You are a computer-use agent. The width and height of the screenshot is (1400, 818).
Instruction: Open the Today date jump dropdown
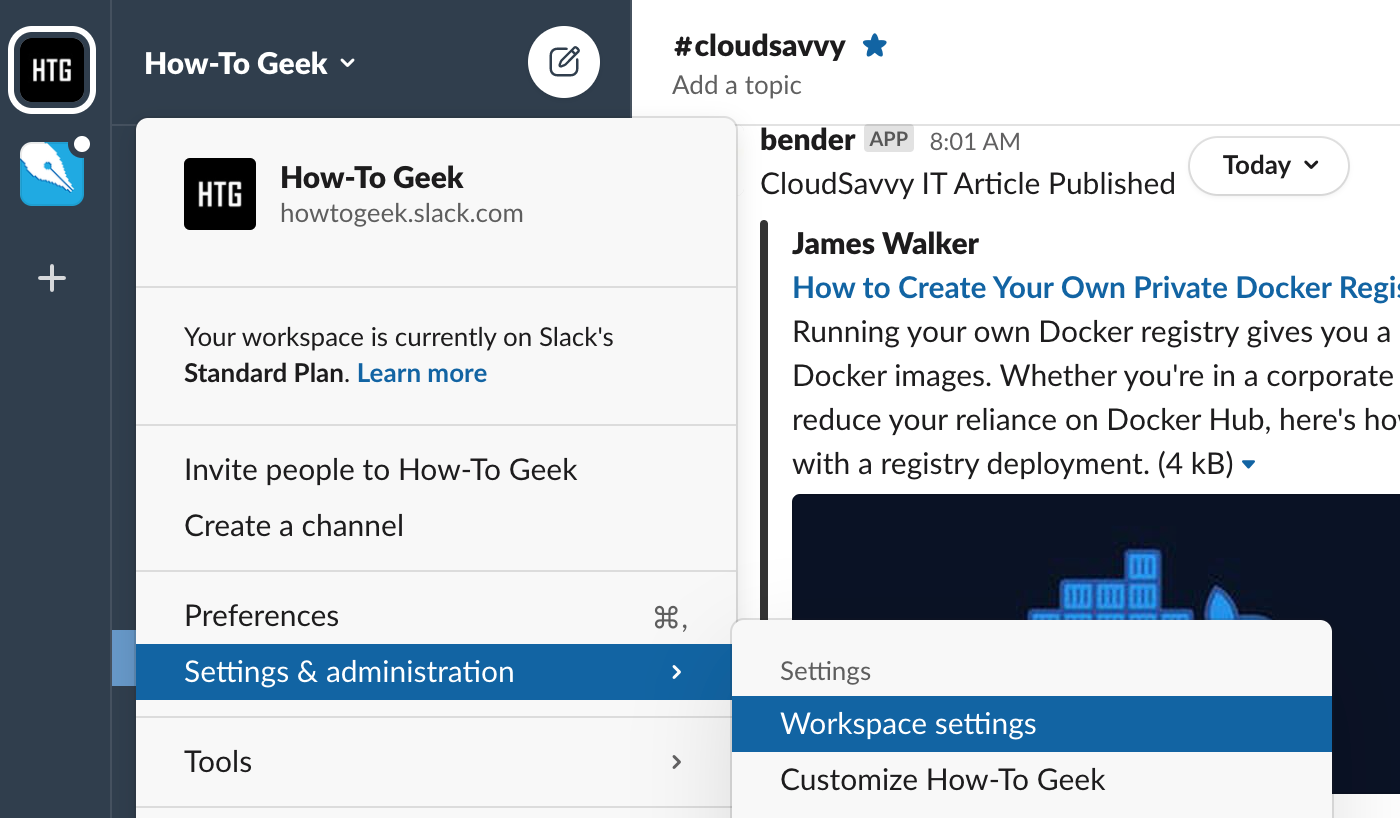(x=1268, y=165)
